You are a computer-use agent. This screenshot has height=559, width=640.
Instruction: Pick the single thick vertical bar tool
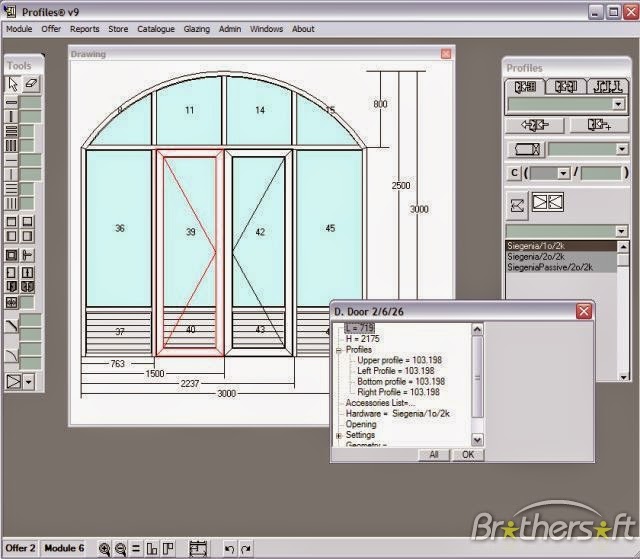pyautogui.click(x=11, y=116)
